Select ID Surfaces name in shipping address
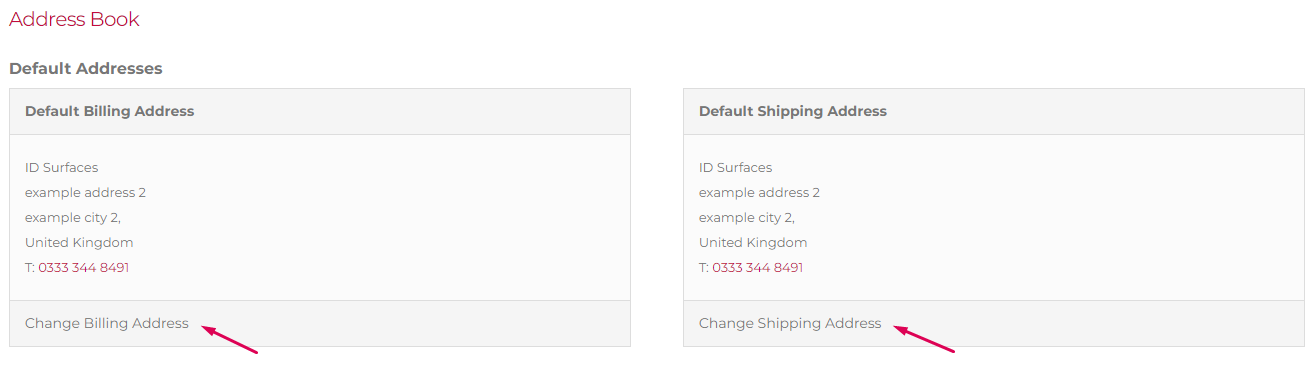 (x=736, y=167)
